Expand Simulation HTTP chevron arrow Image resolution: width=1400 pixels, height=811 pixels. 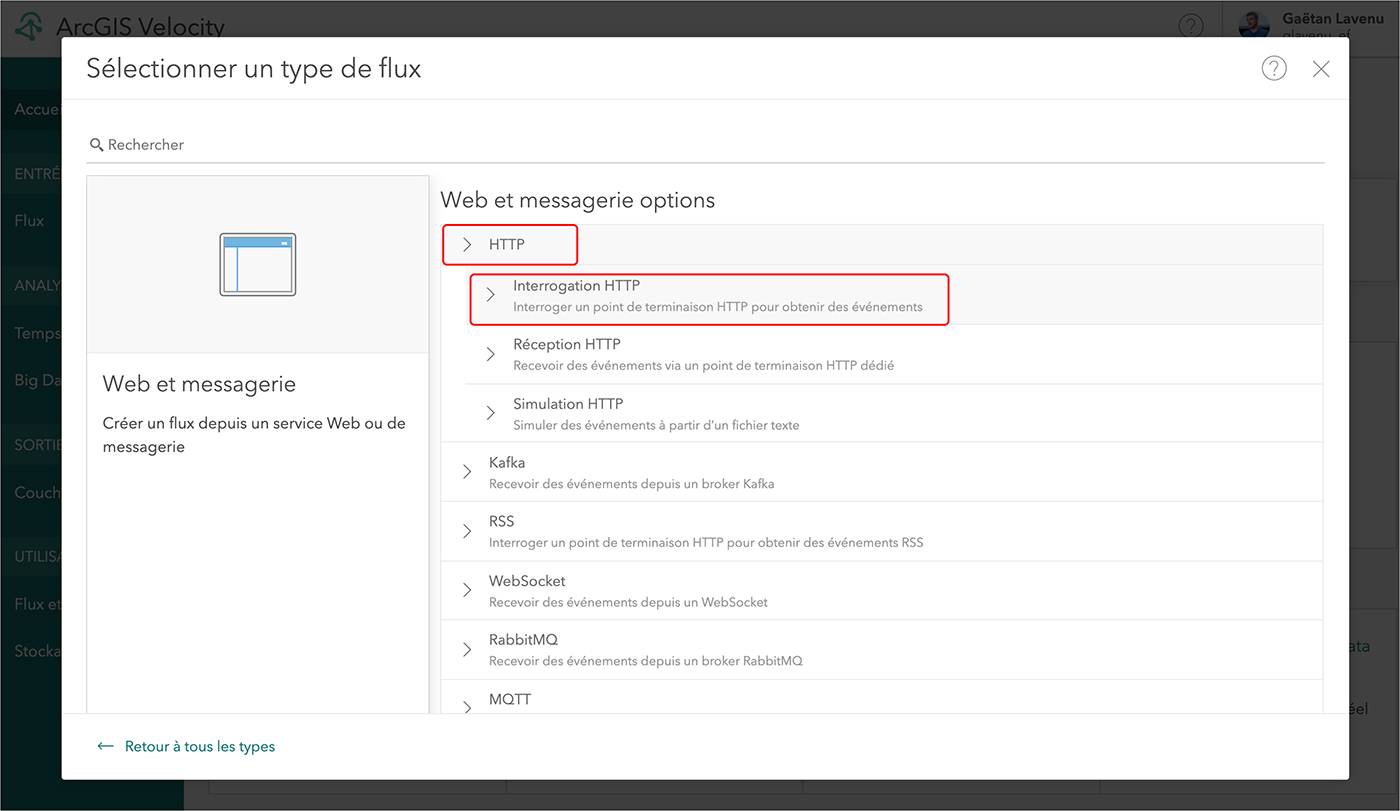tap(491, 413)
